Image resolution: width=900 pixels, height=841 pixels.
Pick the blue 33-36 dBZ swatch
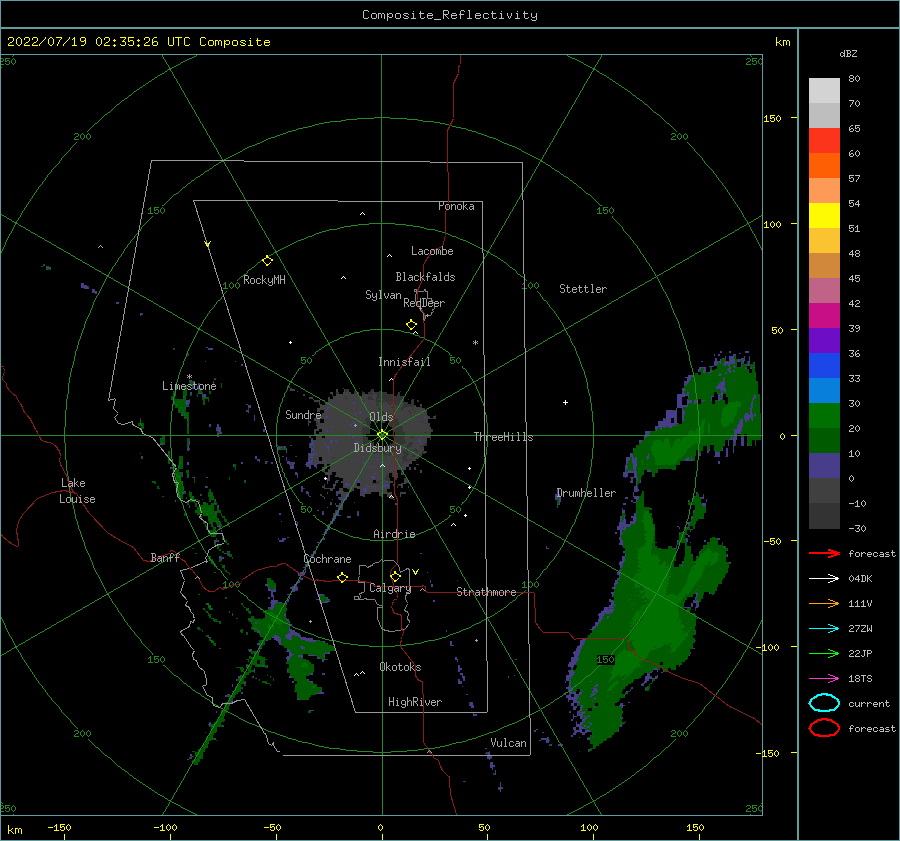[x=824, y=366]
